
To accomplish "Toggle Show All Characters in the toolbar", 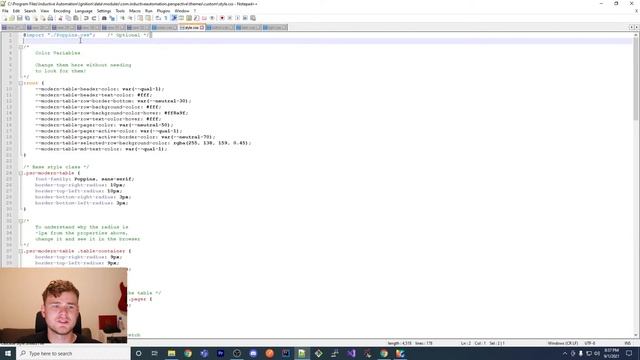I will coord(166,18).
